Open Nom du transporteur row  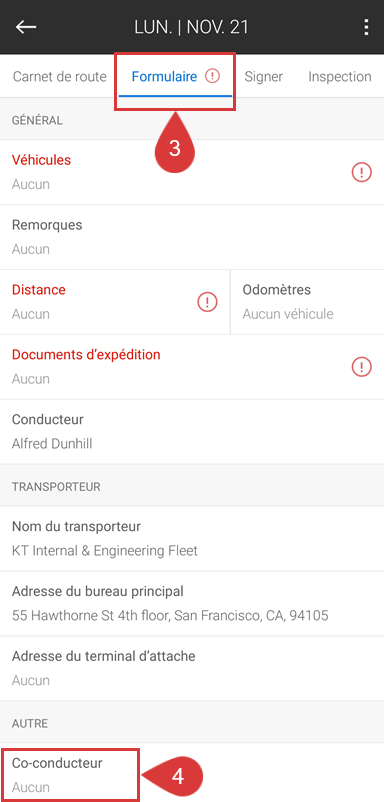pyautogui.click(x=192, y=539)
